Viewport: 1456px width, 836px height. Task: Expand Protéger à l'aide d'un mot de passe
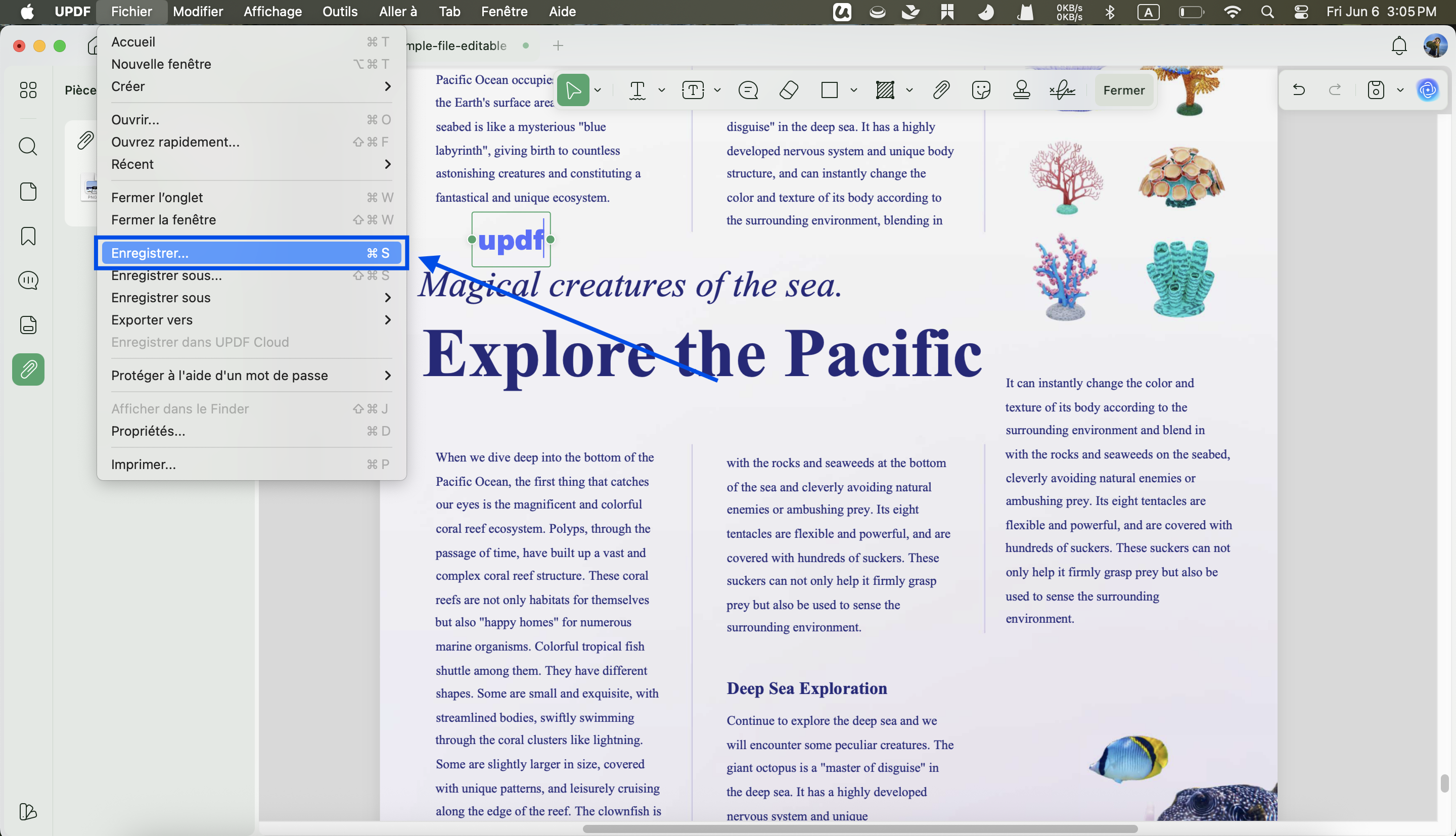251,376
